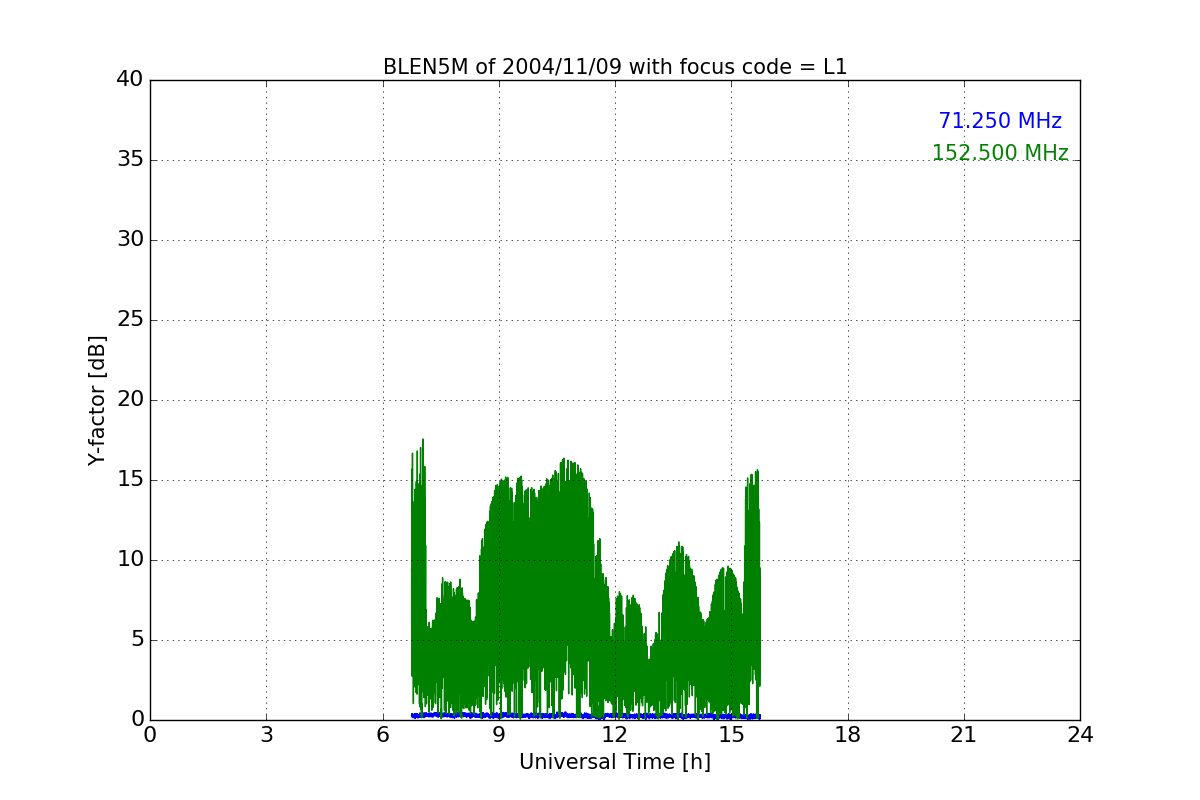Click the y-axis tick label 35
This screenshot has height=800, width=1200.
(129, 160)
